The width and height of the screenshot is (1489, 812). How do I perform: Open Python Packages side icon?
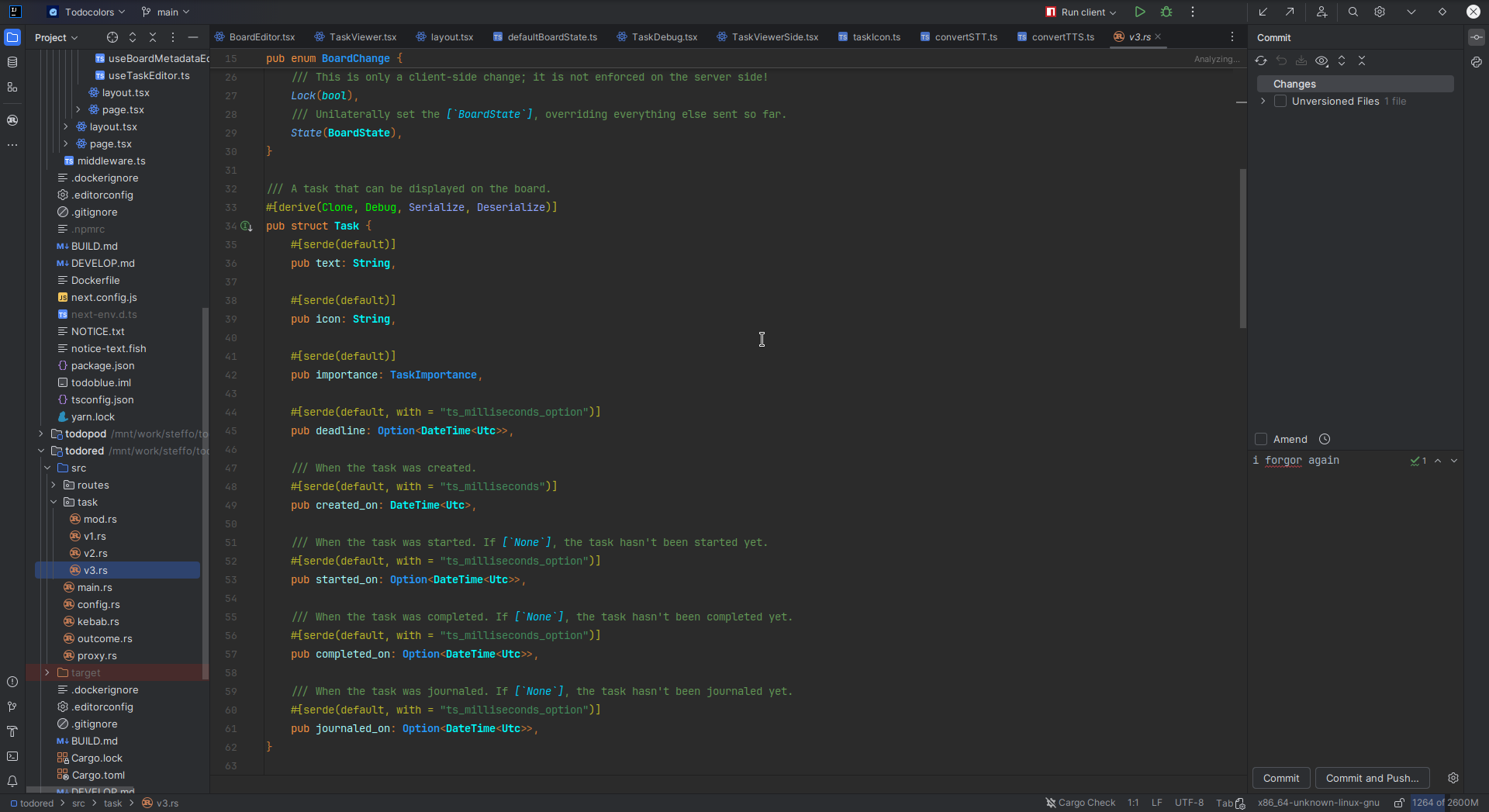tap(1477, 62)
